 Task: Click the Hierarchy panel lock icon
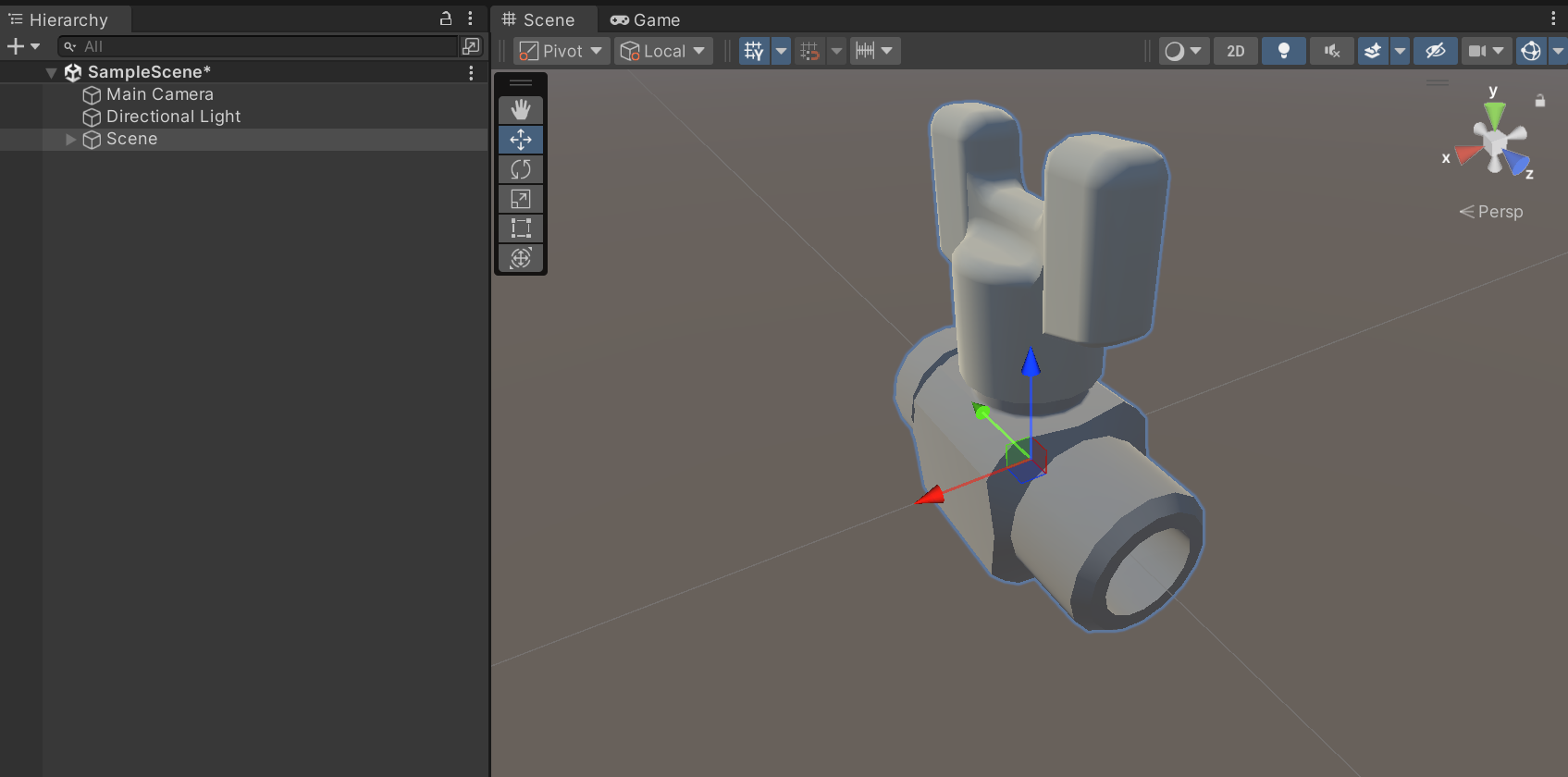(x=446, y=18)
